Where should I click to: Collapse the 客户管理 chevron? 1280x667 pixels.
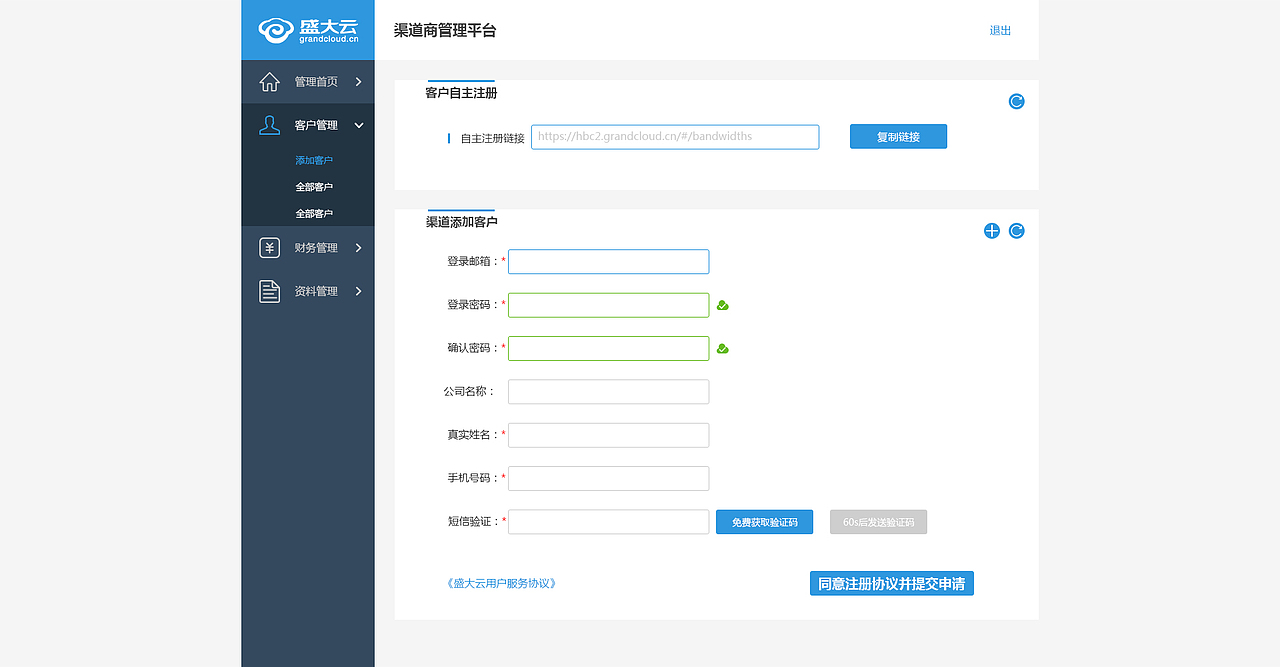358,125
